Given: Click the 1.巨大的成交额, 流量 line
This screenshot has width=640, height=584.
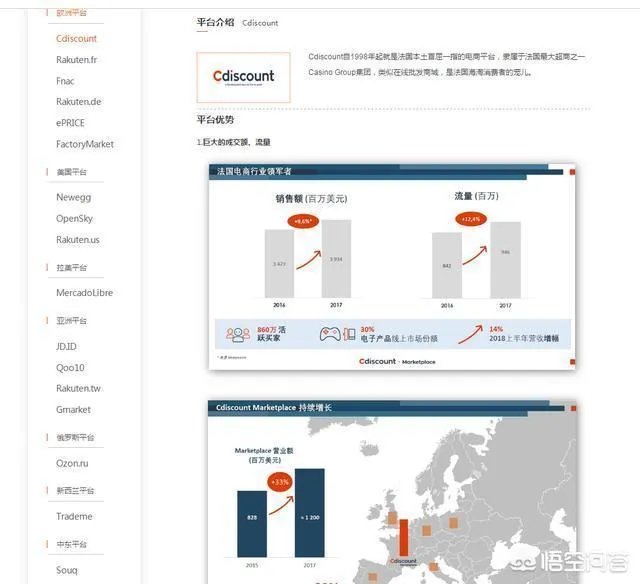Looking at the screenshot, I should (x=233, y=142).
